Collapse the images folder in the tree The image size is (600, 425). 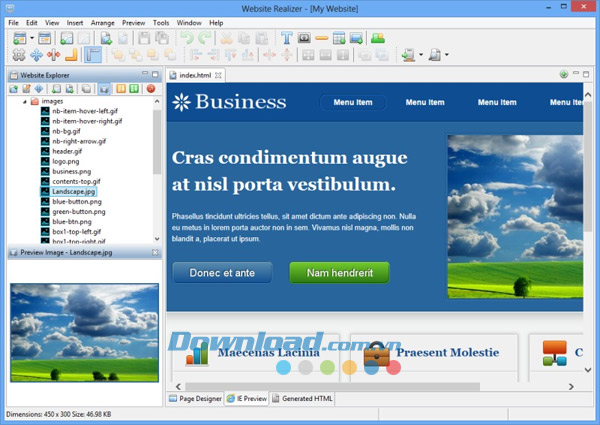tap(24, 101)
